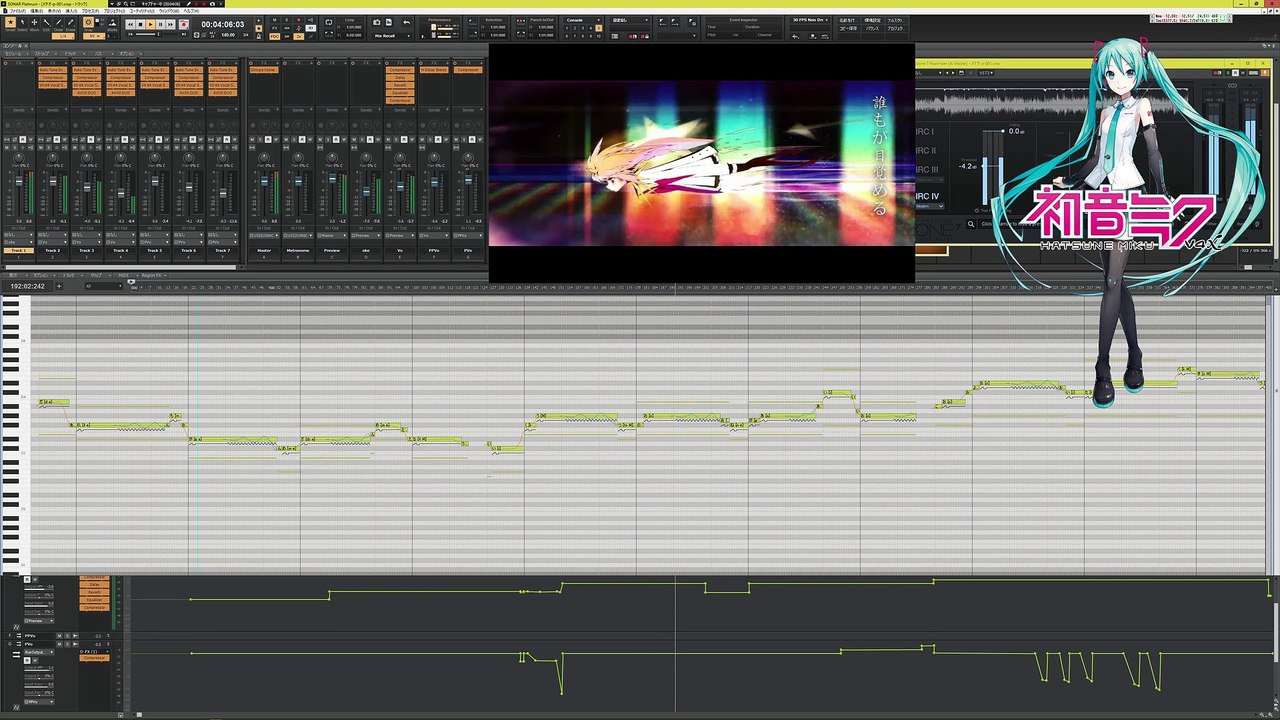
Task: Select the Metronome strip name label
Action: tap(297, 250)
